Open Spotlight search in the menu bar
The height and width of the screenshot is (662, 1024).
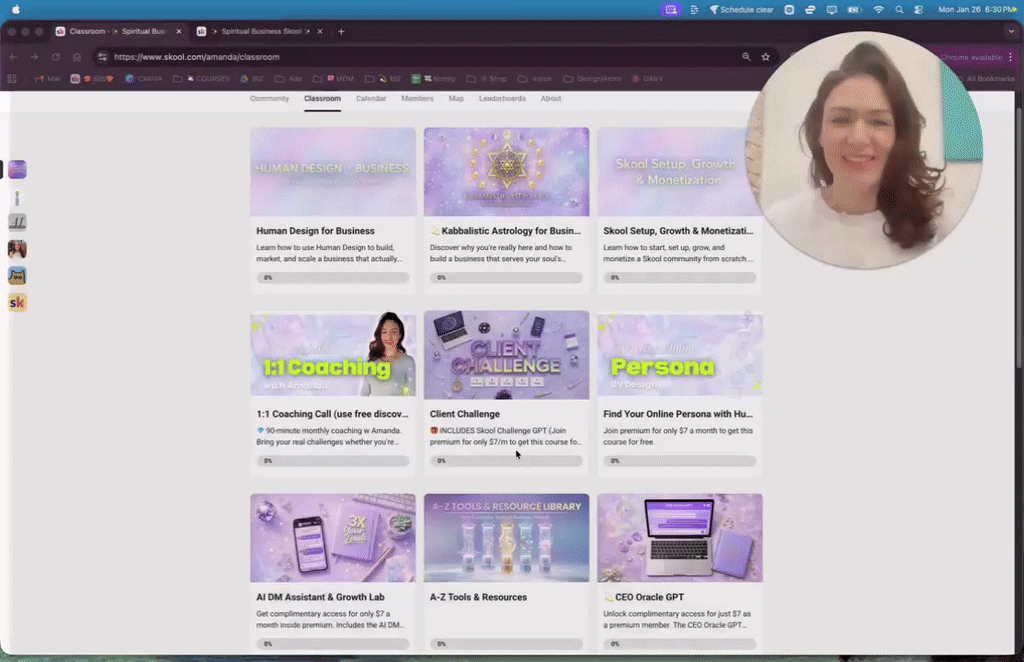coord(899,10)
